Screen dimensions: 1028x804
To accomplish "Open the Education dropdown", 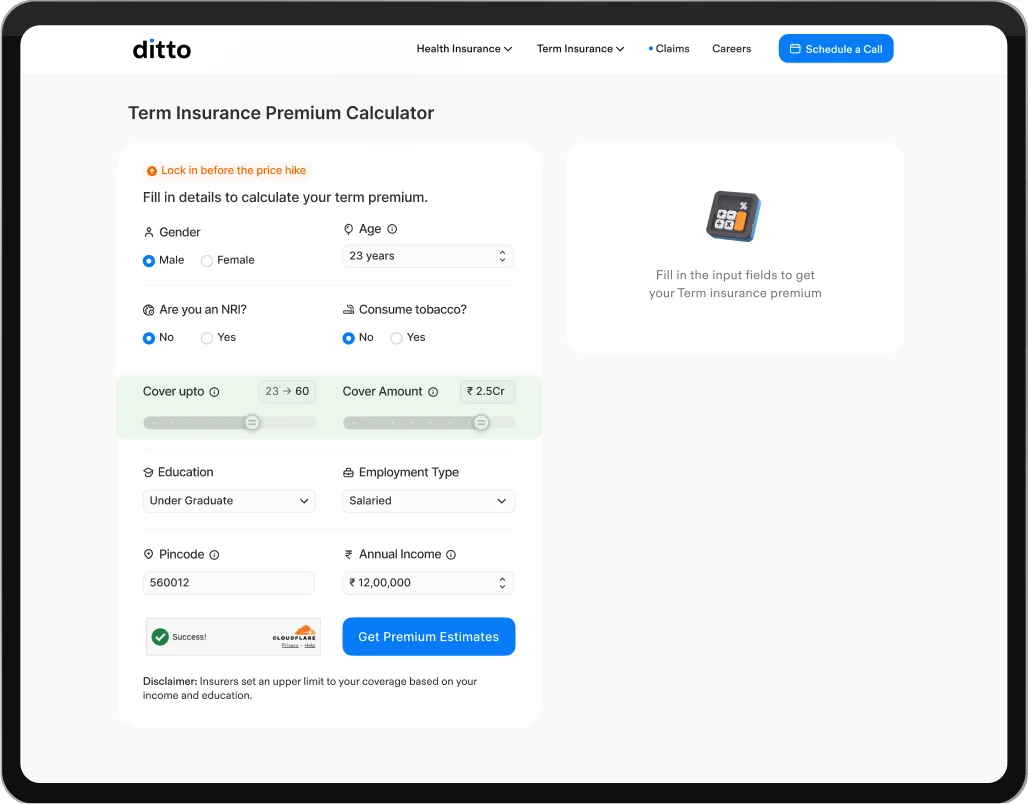I will [x=229, y=501].
